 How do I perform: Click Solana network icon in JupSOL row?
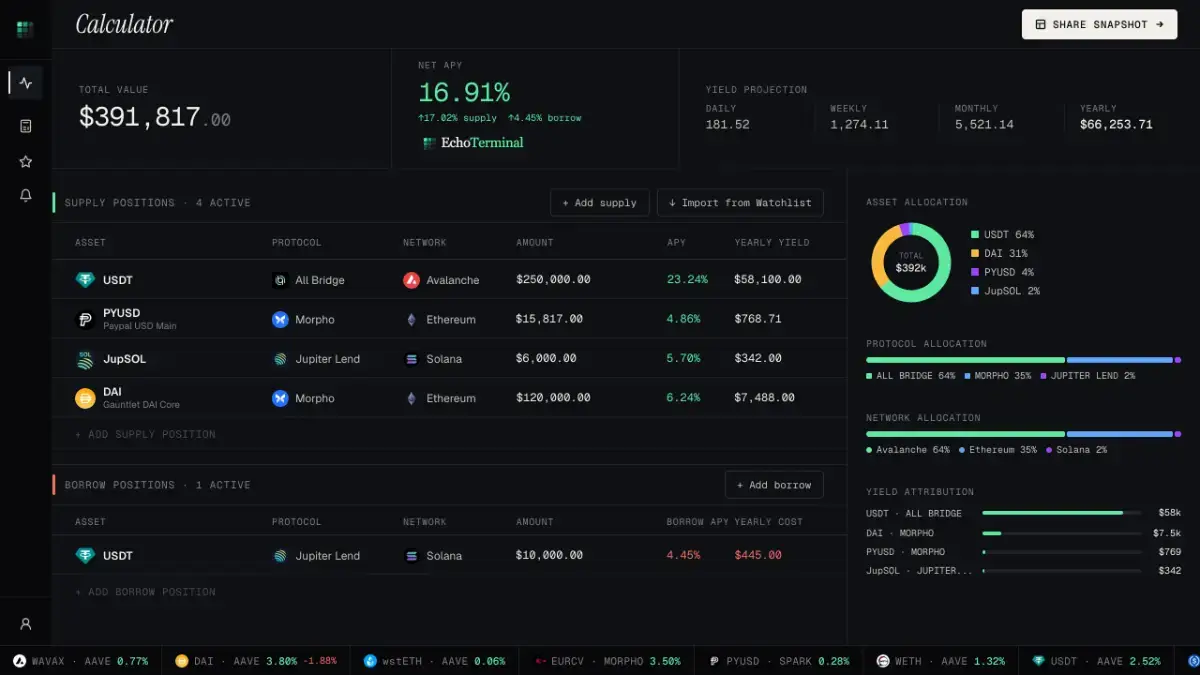click(411, 359)
